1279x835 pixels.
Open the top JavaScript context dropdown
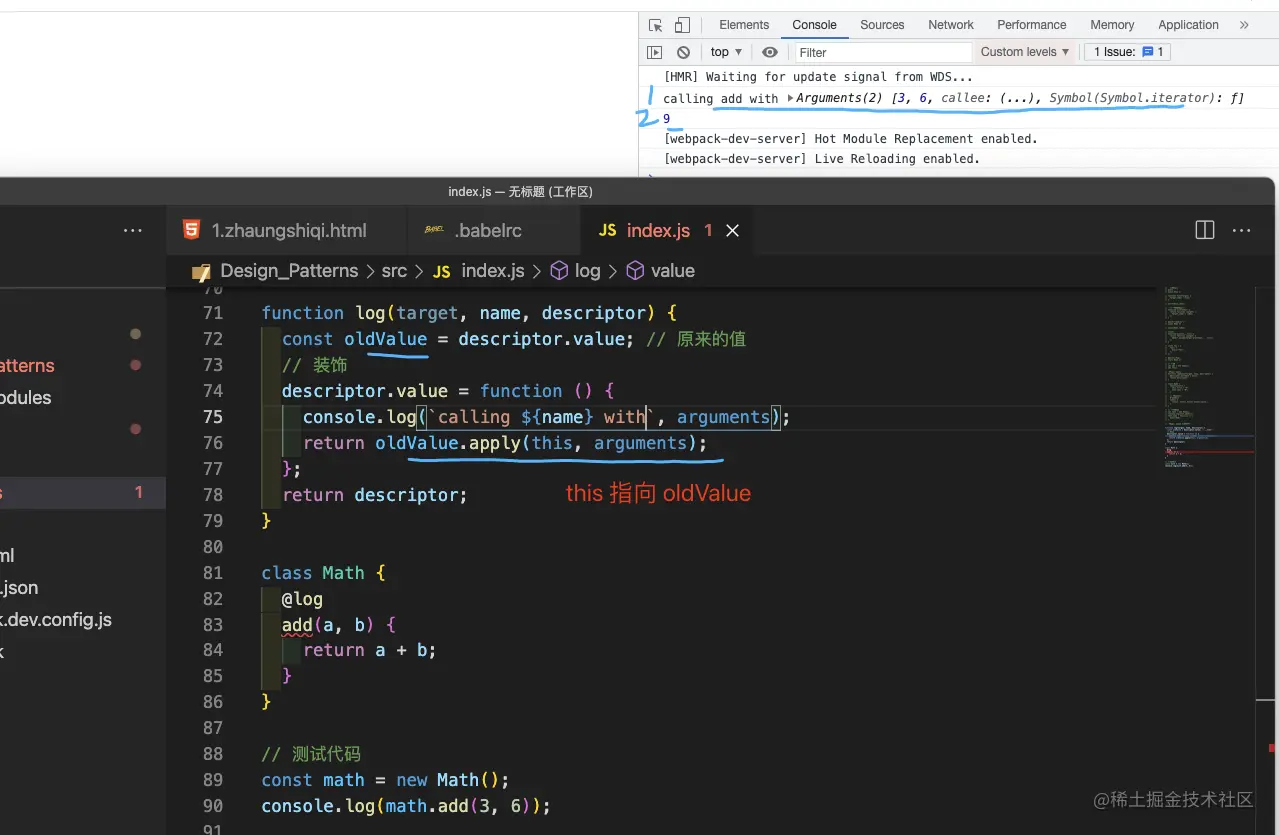pos(726,52)
